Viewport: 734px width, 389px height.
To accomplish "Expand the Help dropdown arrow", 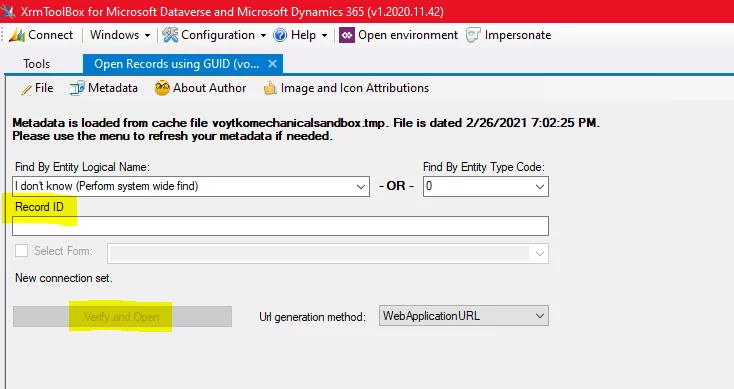I will coord(324,35).
